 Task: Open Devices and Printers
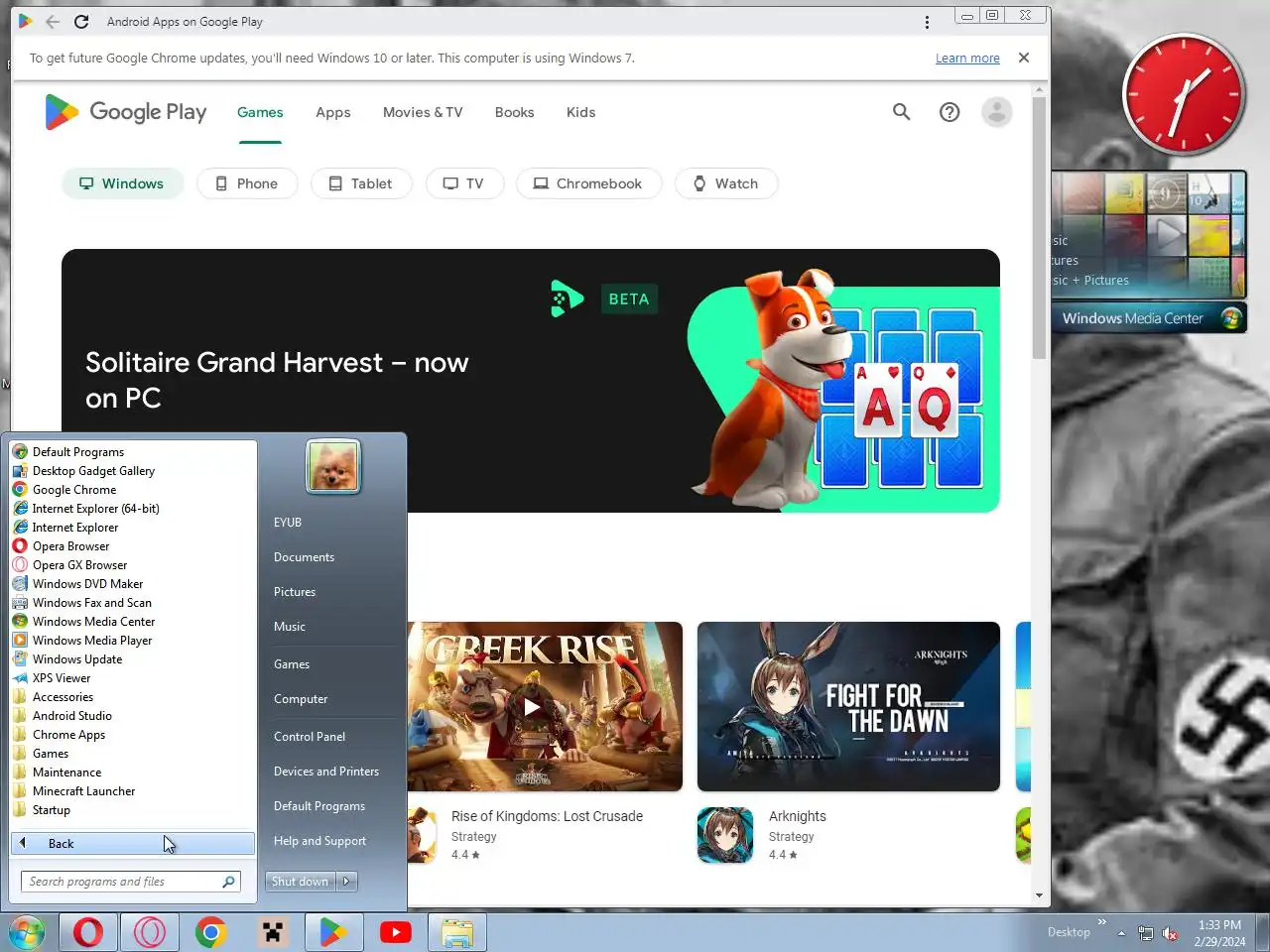326,772
